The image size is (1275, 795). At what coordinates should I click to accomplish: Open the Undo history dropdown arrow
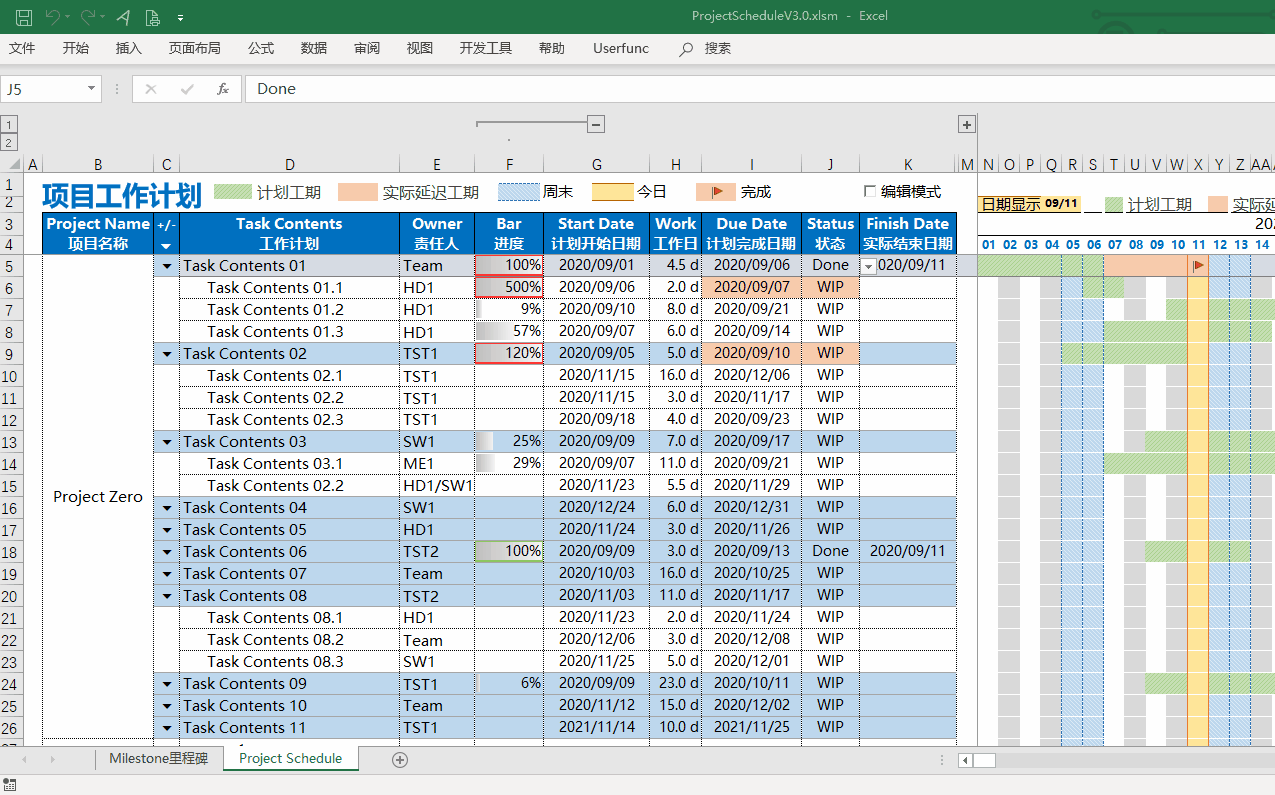(67, 17)
